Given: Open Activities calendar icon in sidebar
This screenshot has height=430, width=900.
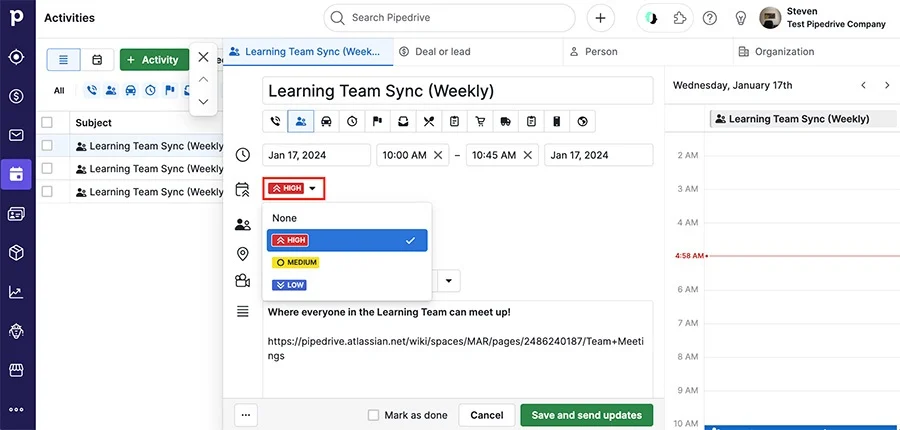Looking at the screenshot, I should [17, 174].
